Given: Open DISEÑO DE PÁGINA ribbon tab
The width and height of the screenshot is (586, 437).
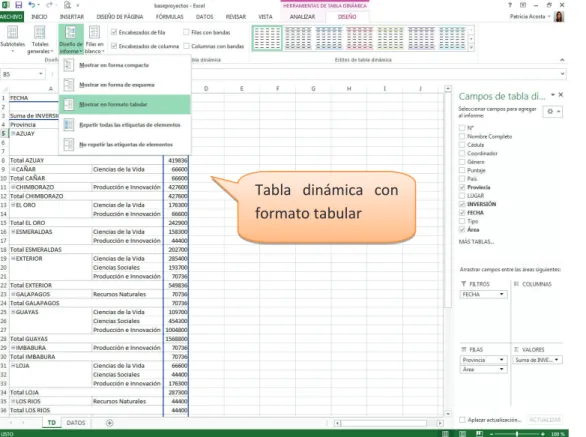Looking at the screenshot, I should coord(120,17).
